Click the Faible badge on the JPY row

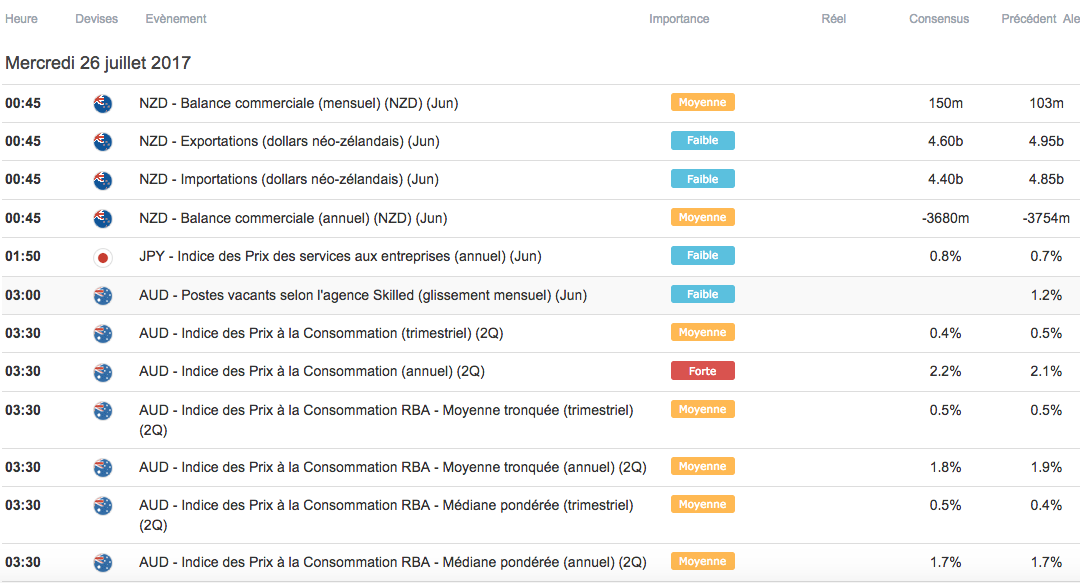click(702, 256)
